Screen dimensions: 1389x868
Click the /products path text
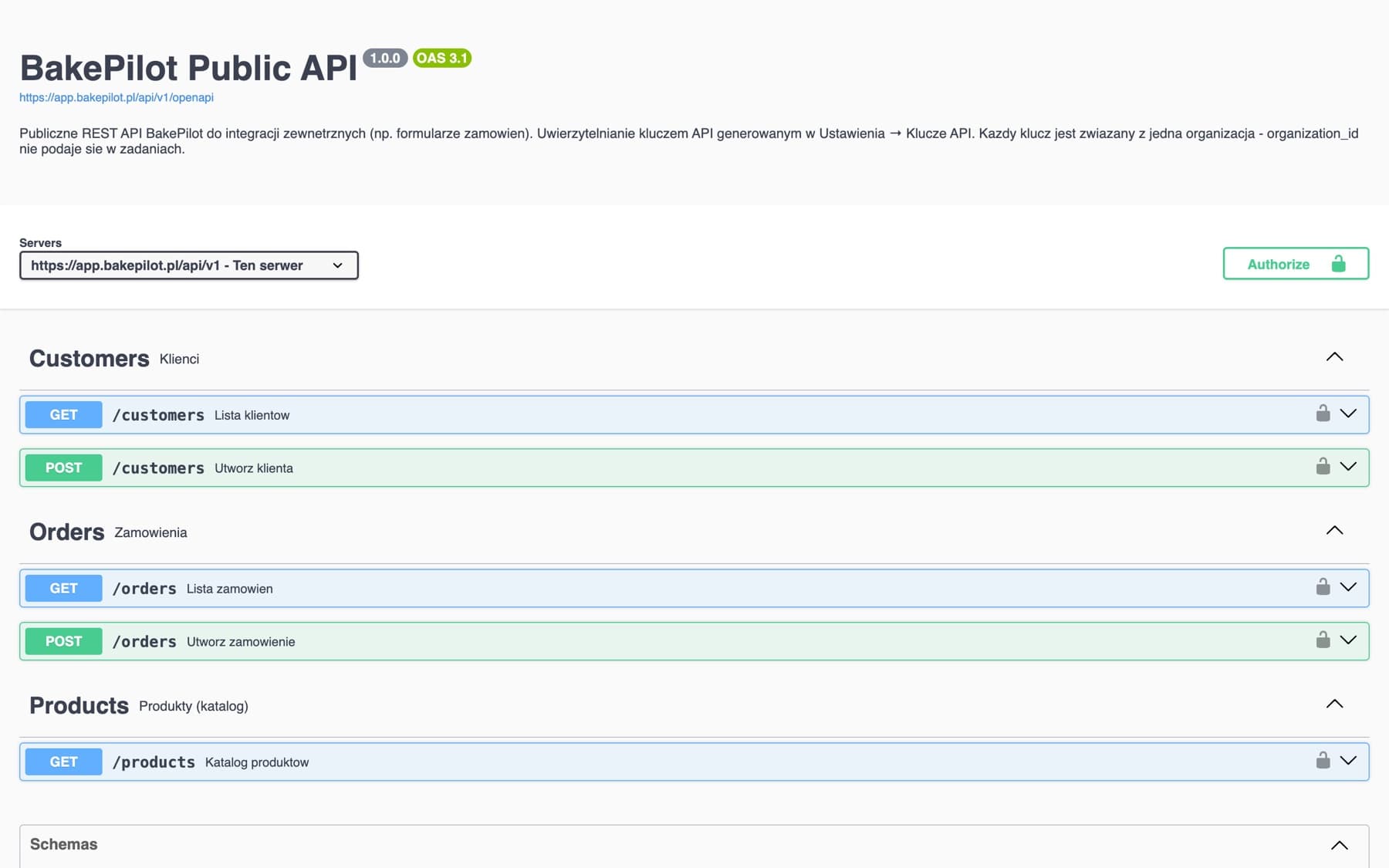click(x=154, y=762)
